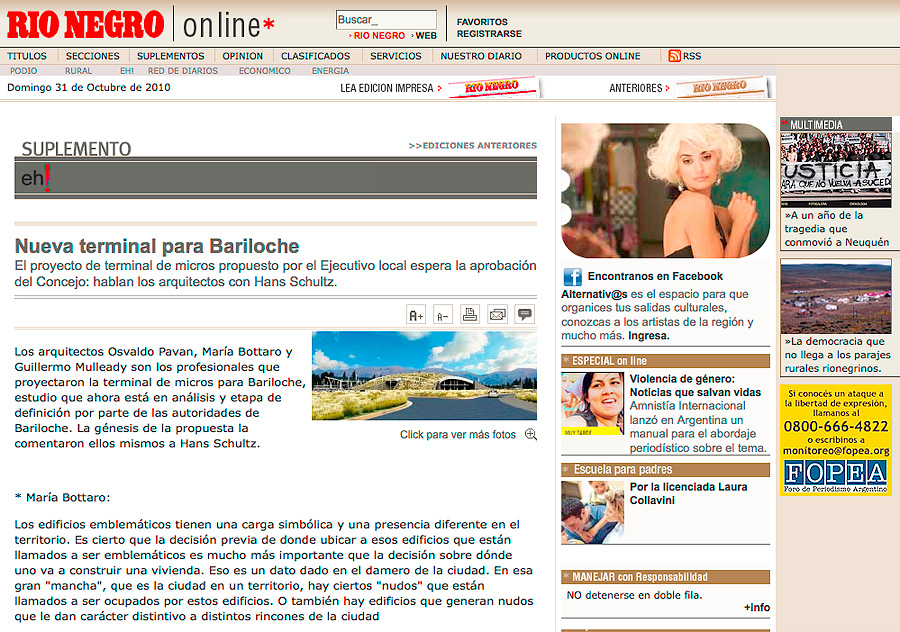Select RIO NEGRO search scope option

click(x=378, y=36)
